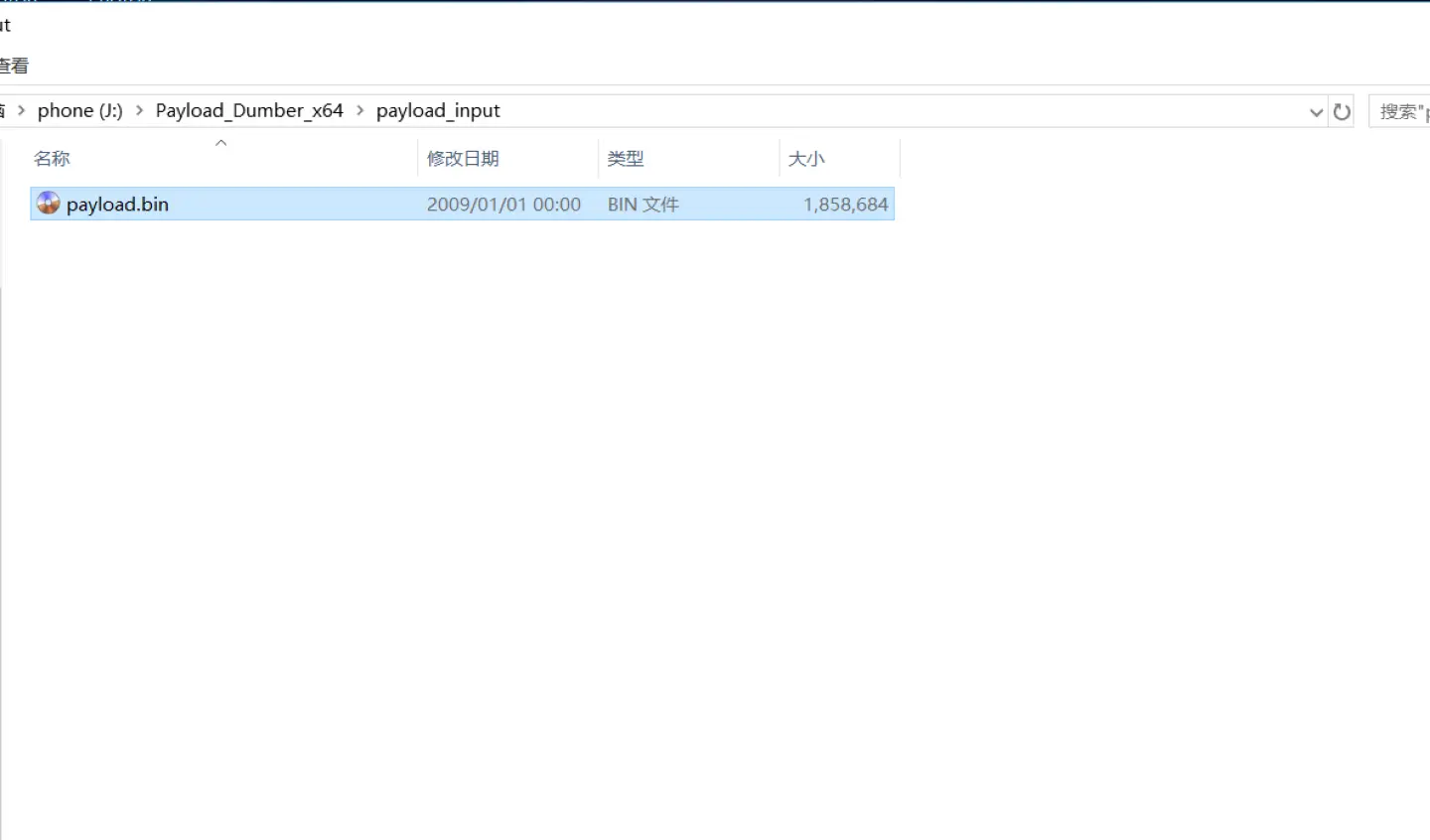Focus the 搜索 search box
This screenshot has height=840, width=1430.
[1401, 112]
